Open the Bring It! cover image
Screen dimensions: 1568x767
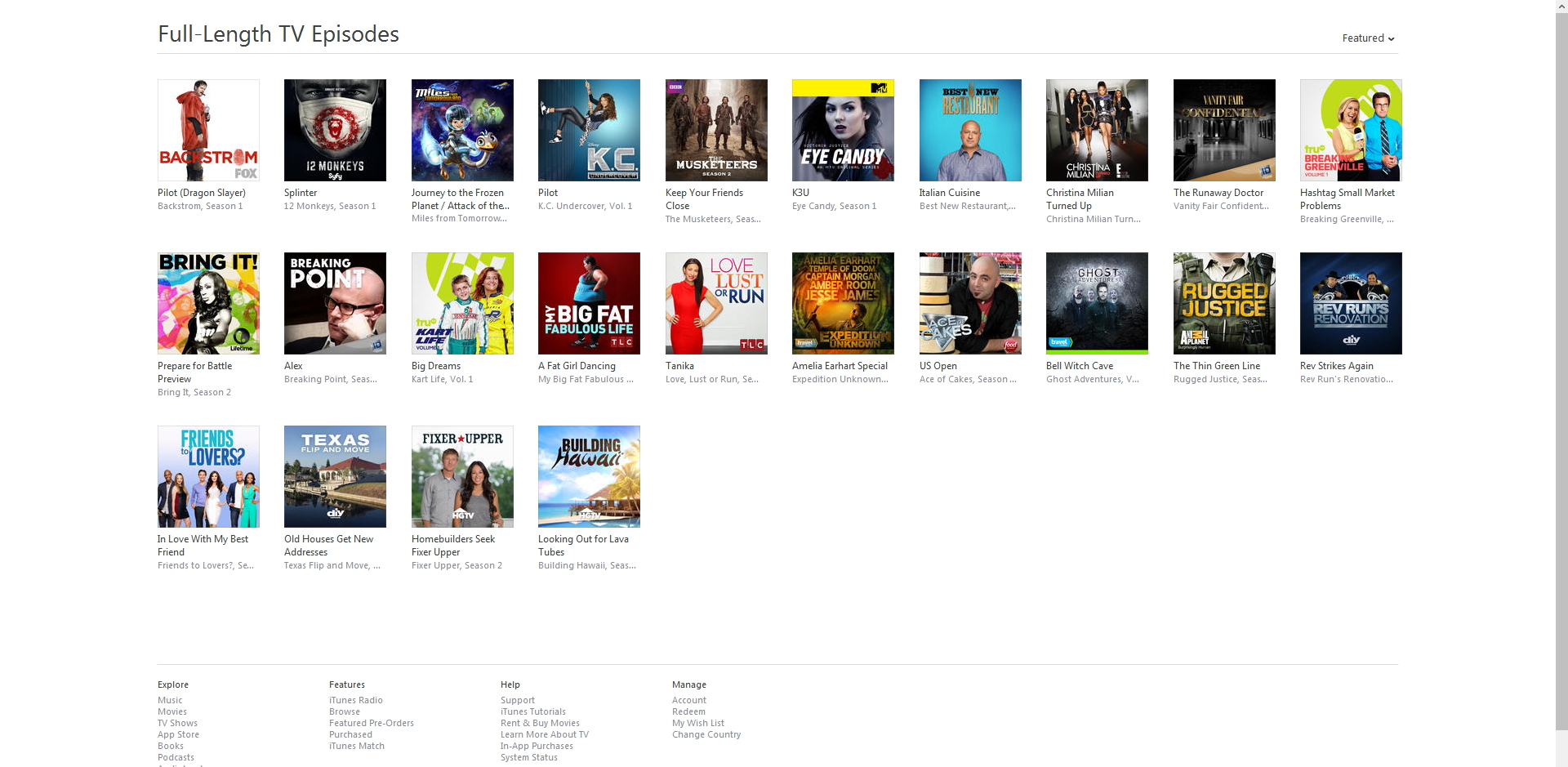pyautogui.click(x=208, y=303)
